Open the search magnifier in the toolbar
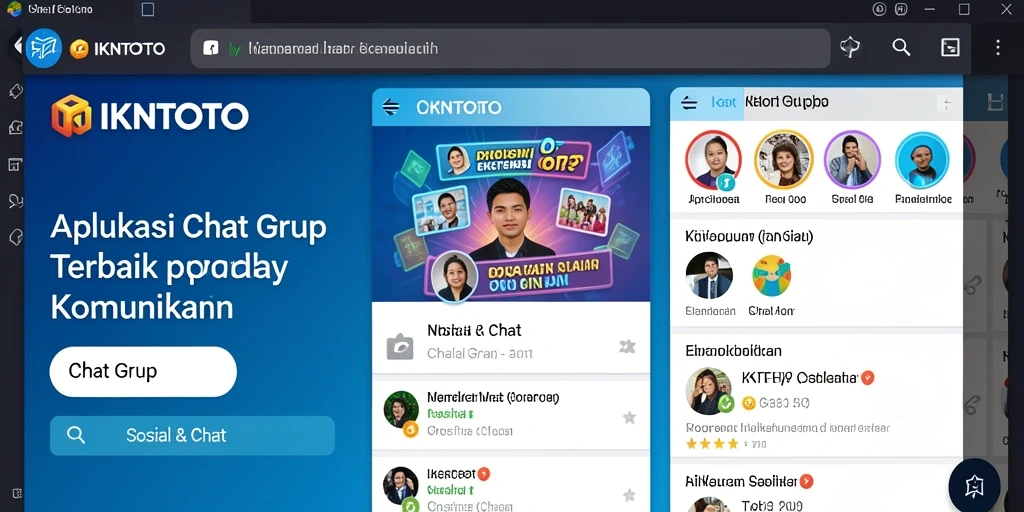This screenshot has width=1024, height=512. pos(901,47)
